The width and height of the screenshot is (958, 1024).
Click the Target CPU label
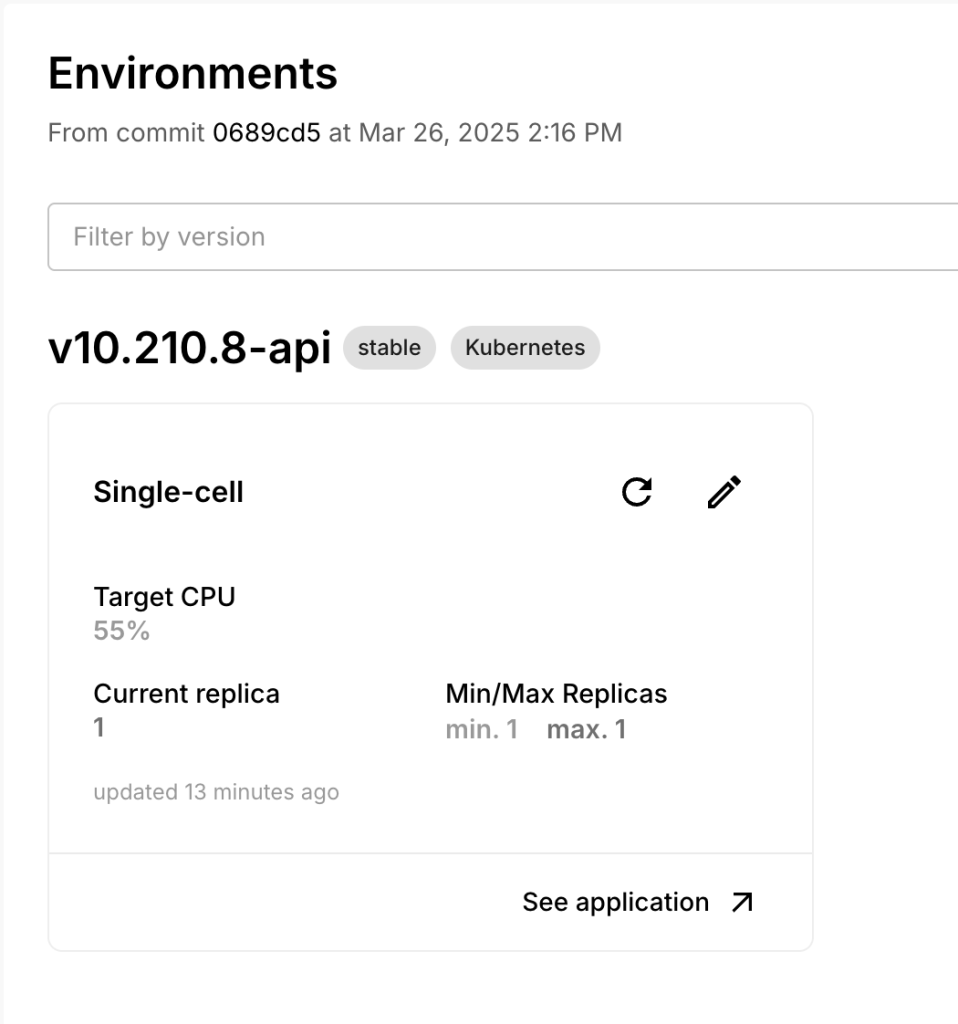164,597
